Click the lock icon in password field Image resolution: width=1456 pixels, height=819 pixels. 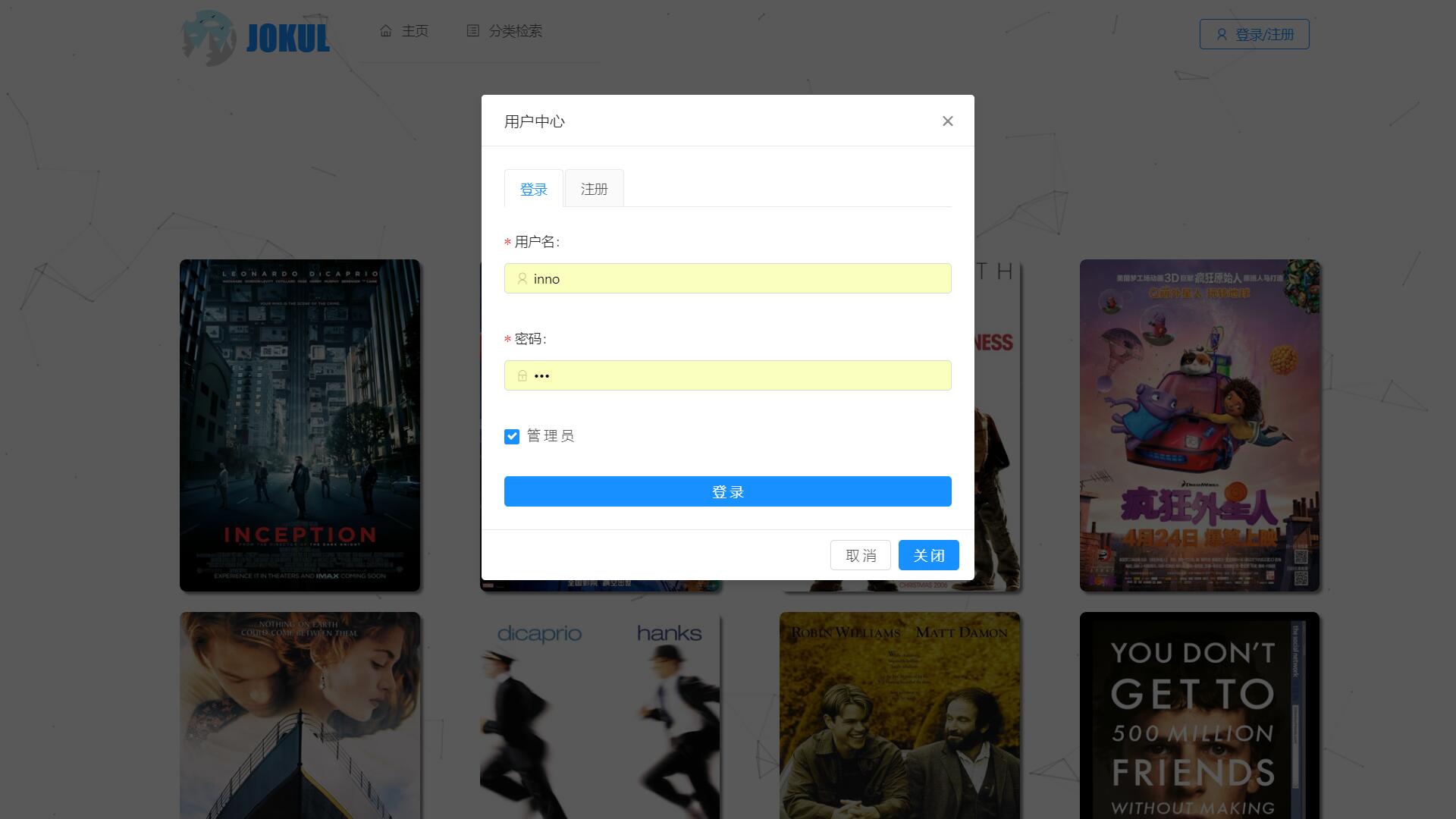tap(522, 376)
